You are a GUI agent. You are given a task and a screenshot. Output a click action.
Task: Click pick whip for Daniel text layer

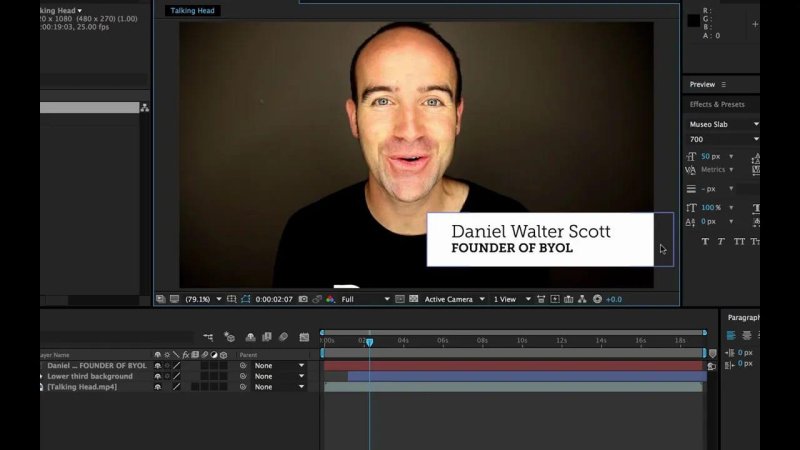[x=243, y=365]
